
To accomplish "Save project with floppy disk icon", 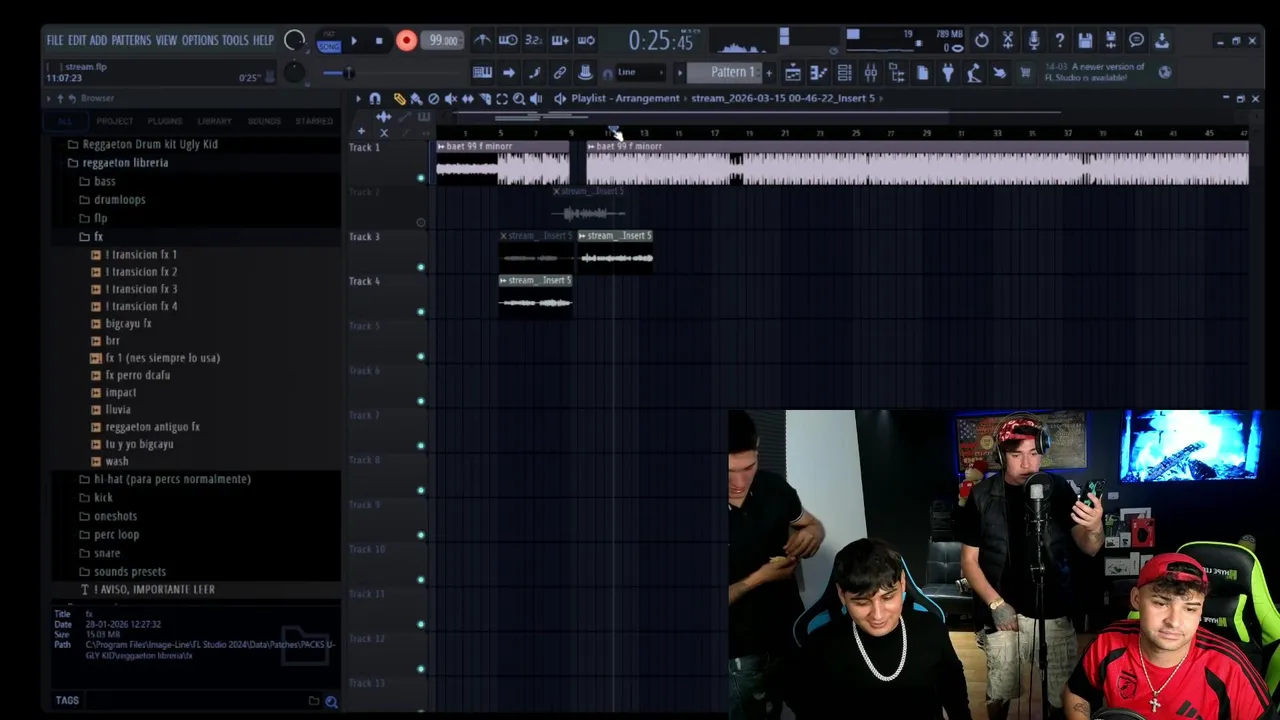I will tap(1085, 40).
